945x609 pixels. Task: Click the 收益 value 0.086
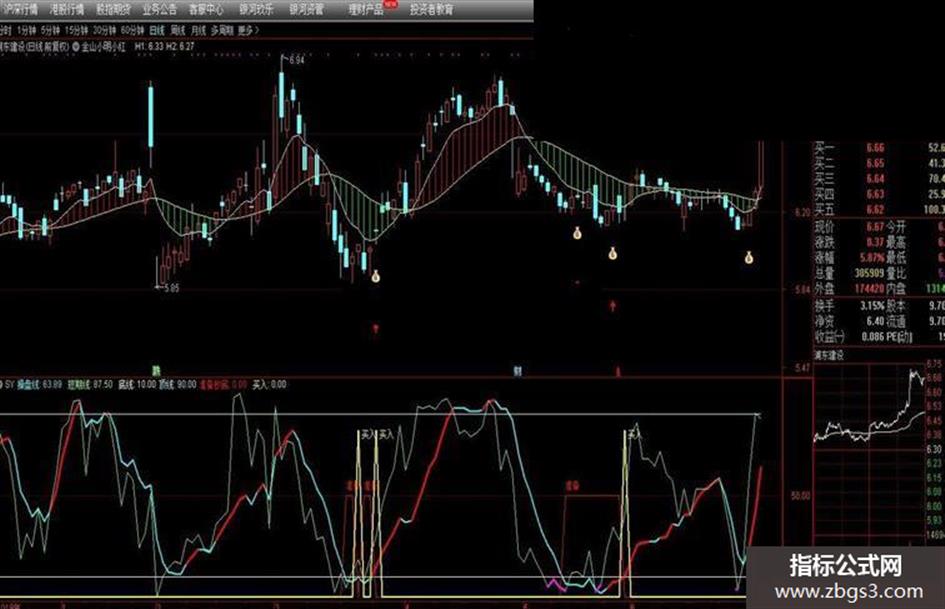(x=873, y=337)
